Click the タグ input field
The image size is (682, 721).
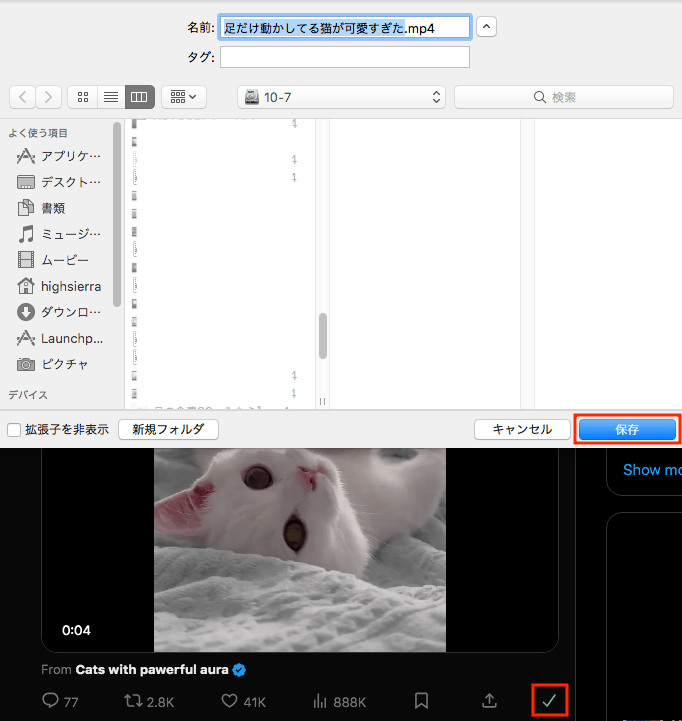(x=345, y=57)
